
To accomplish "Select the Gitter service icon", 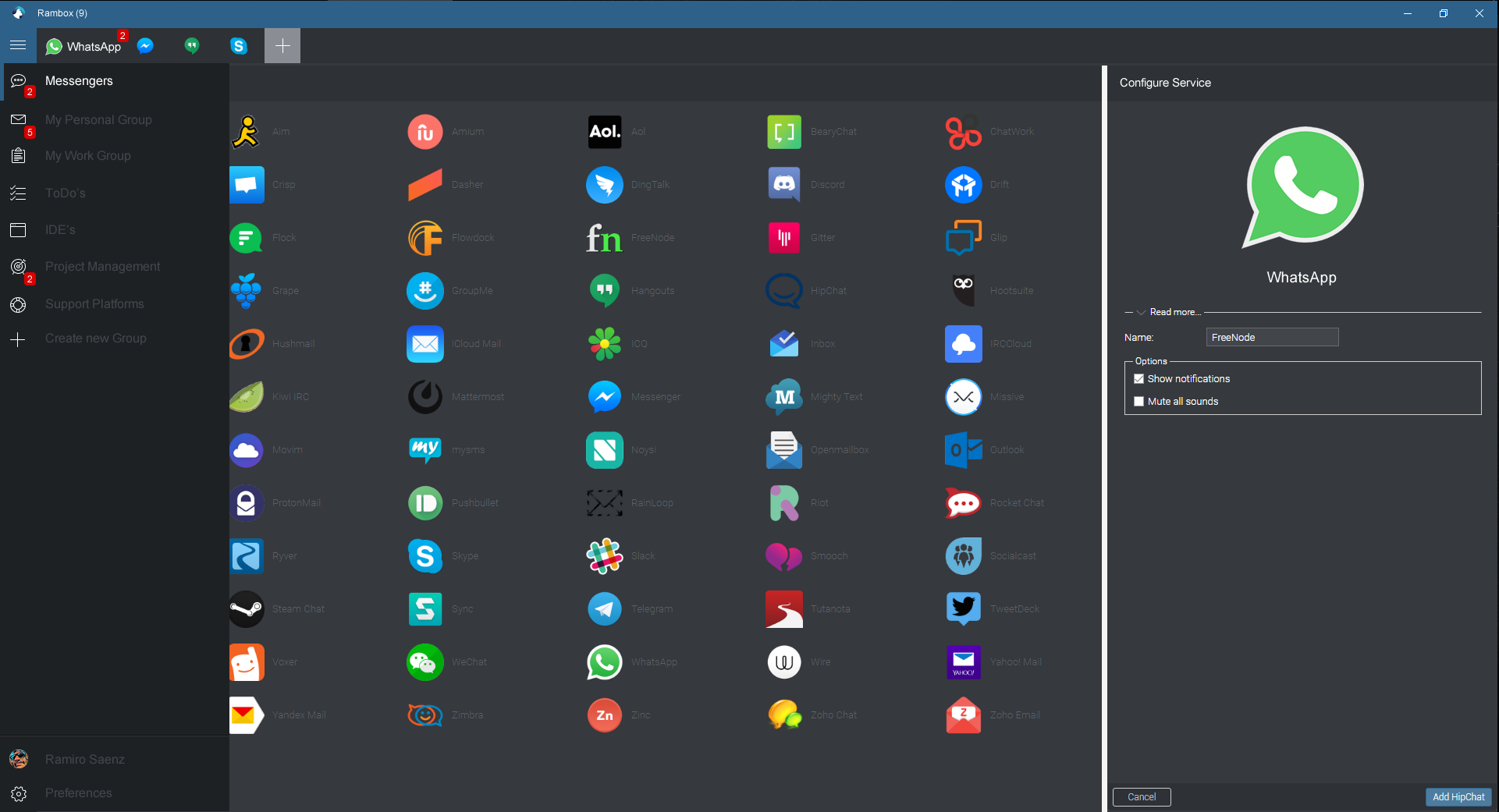I will 784,238.
